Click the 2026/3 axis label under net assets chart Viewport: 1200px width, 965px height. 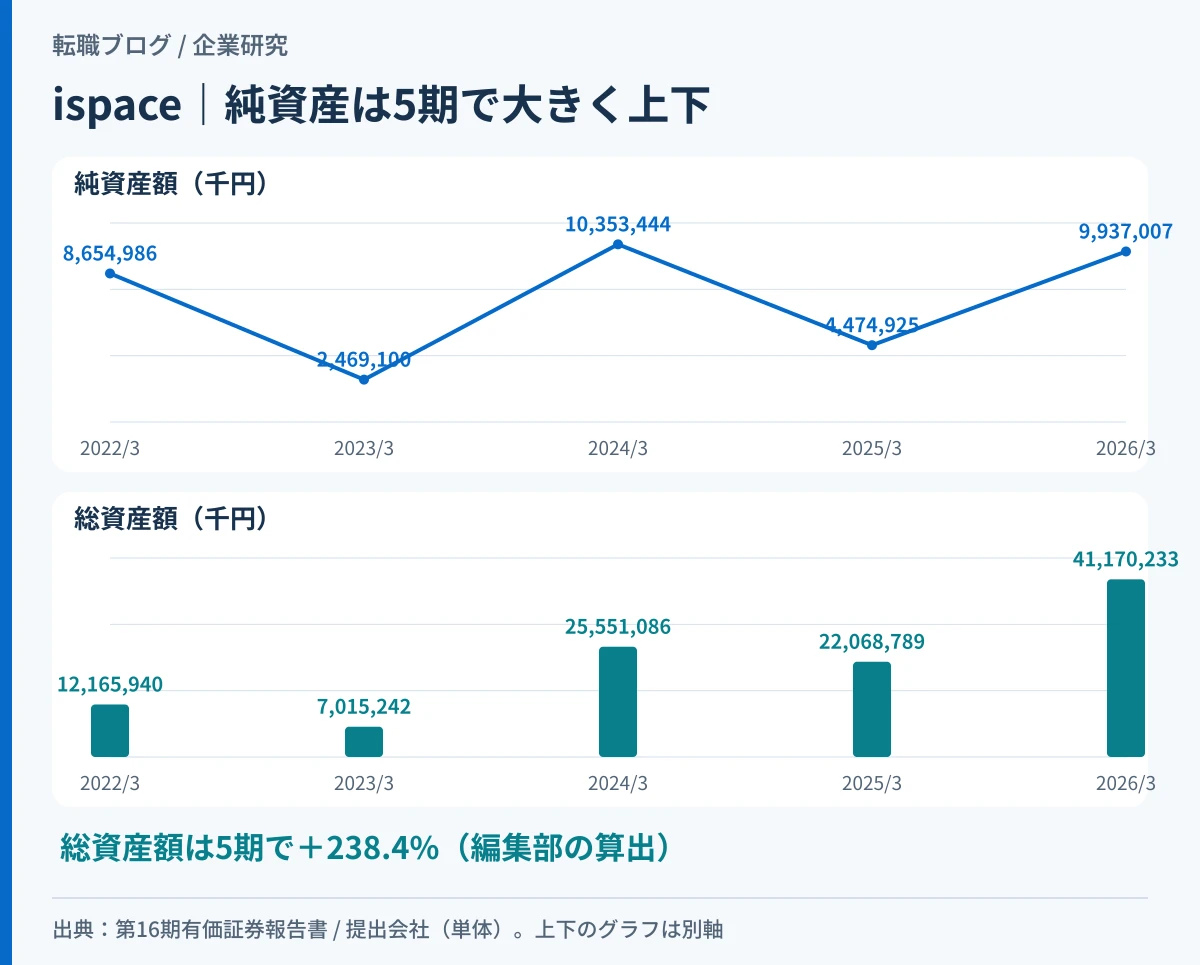coord(1126,449)
